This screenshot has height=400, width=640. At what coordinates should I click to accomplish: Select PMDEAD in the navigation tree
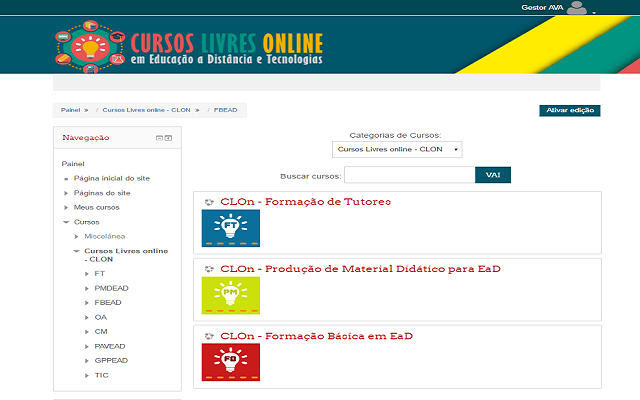click(x=111, y=288)
